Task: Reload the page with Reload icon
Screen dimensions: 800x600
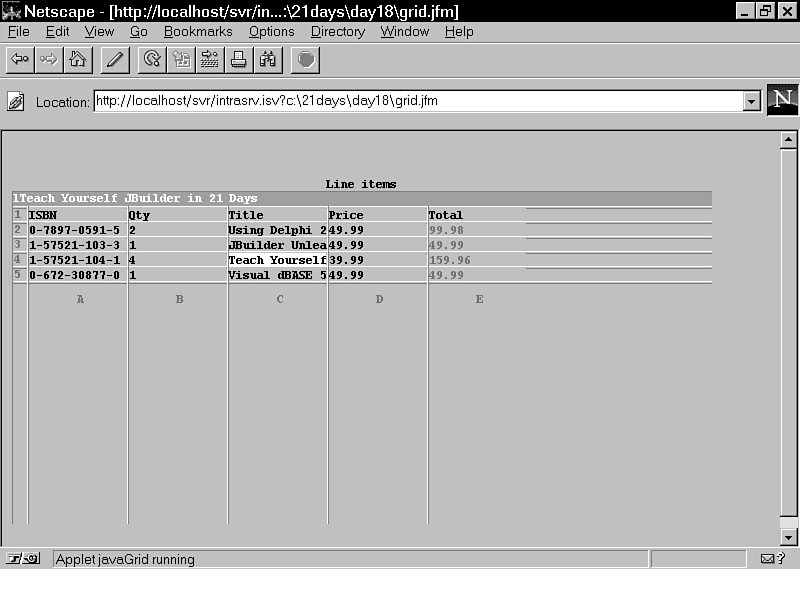Action: (152, 60)
